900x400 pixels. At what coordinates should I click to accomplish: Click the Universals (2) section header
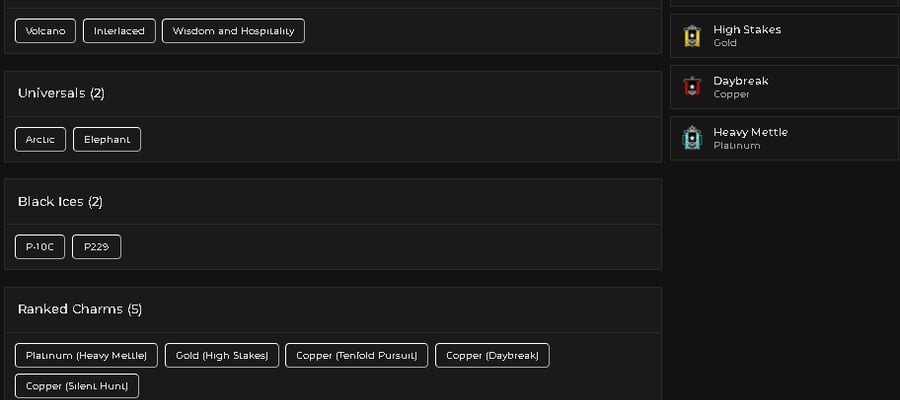click(333, 94)
